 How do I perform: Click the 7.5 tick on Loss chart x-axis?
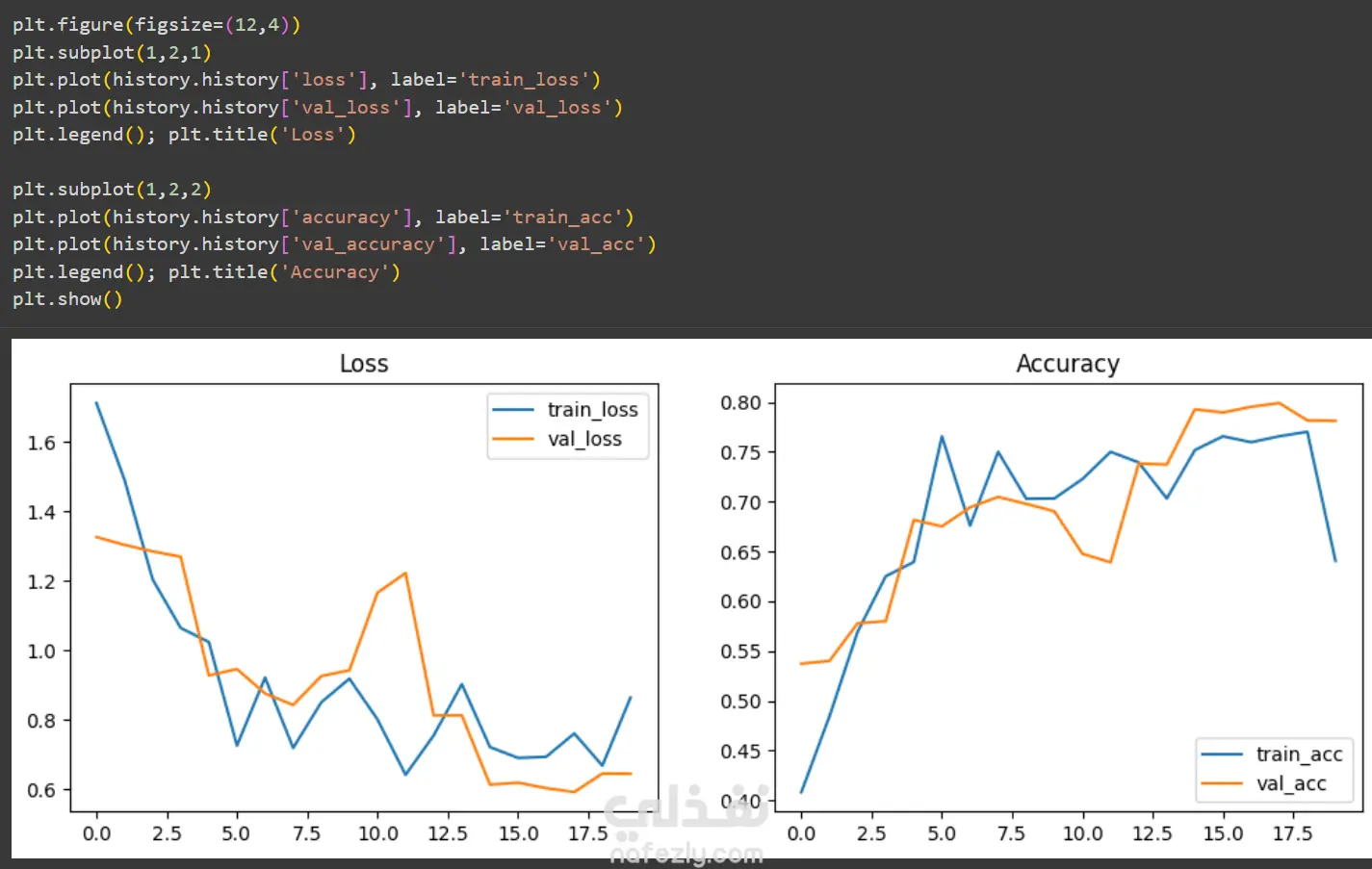point(306,833)
